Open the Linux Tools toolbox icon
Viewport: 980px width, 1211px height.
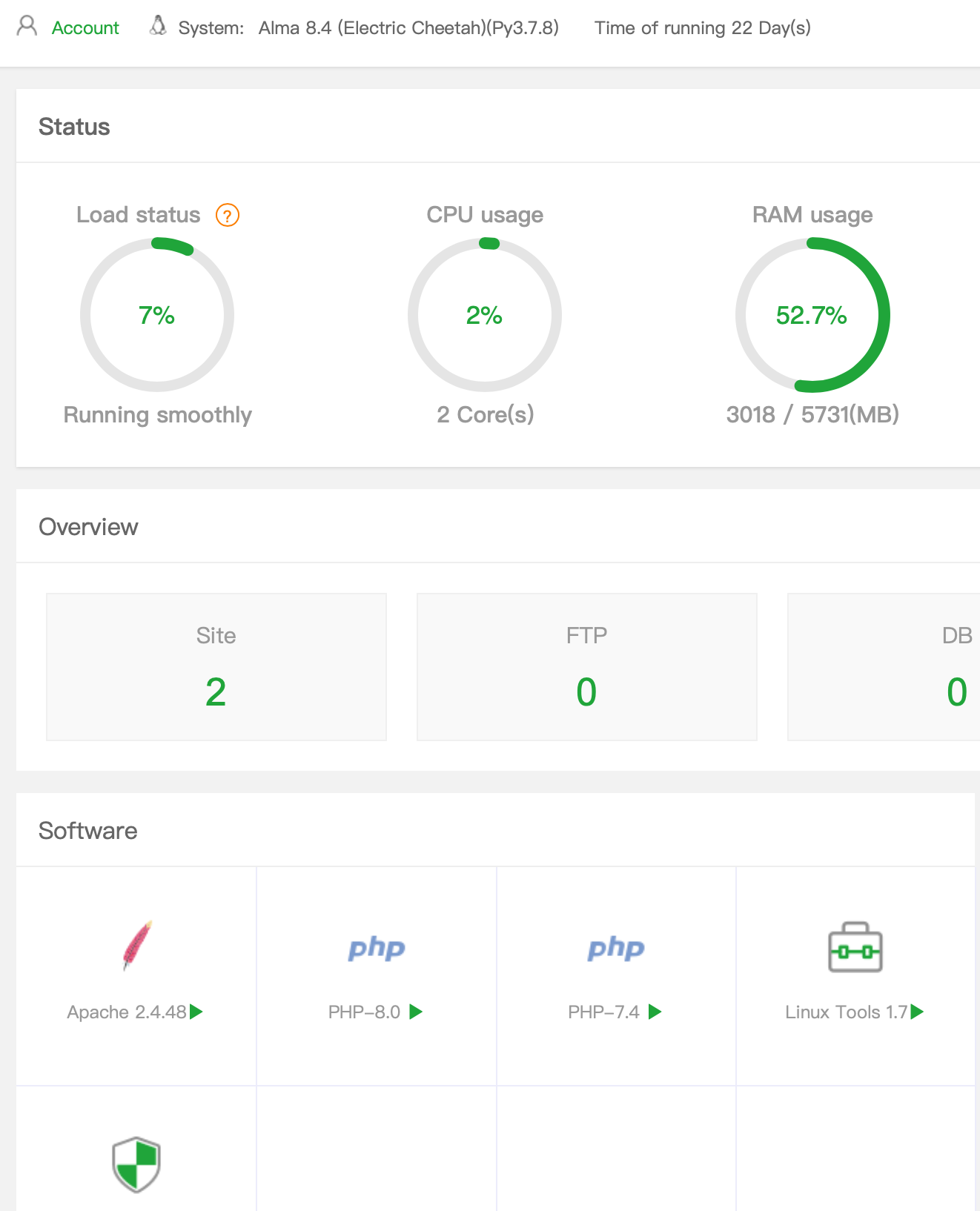(x=855, y=947)
